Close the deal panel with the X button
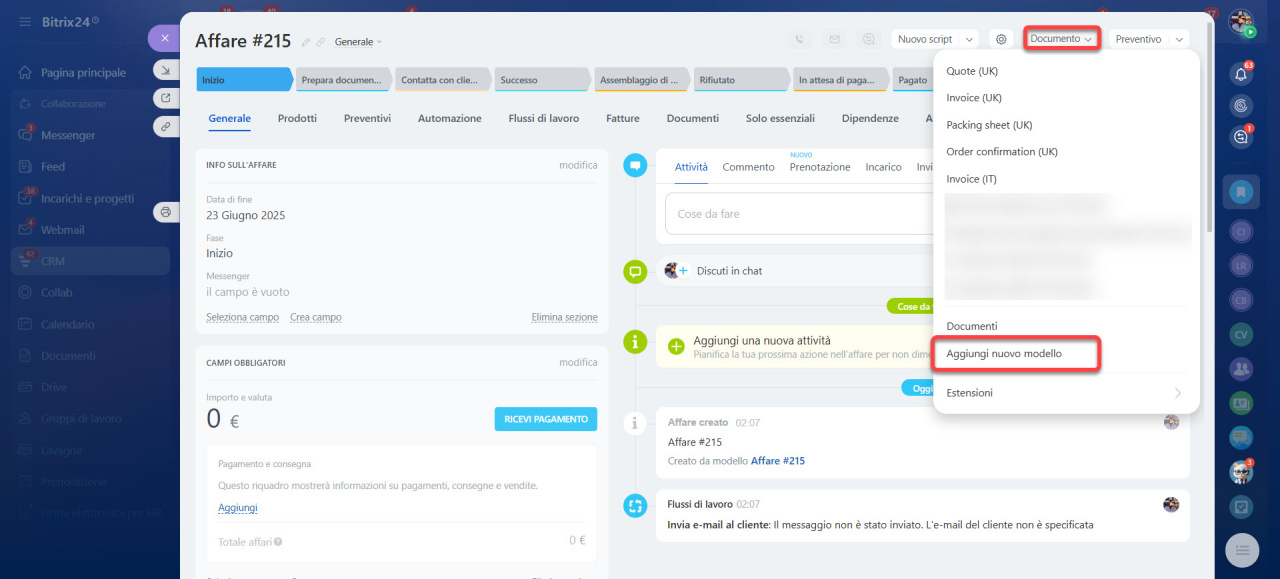Image resolution: width=1280 pixels, height=579 pixels. tap(164, 38)
